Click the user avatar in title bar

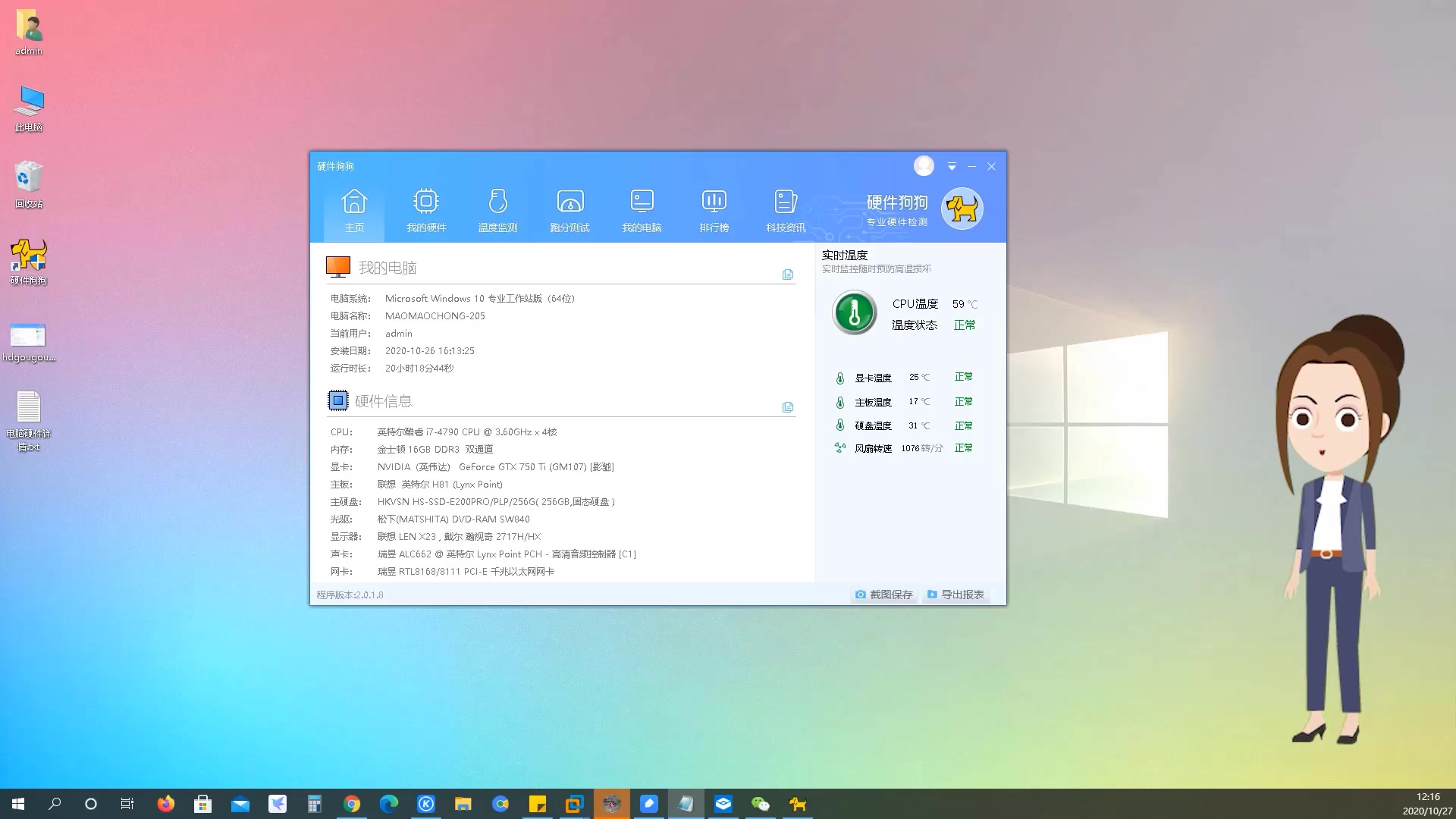coord(923,165)
